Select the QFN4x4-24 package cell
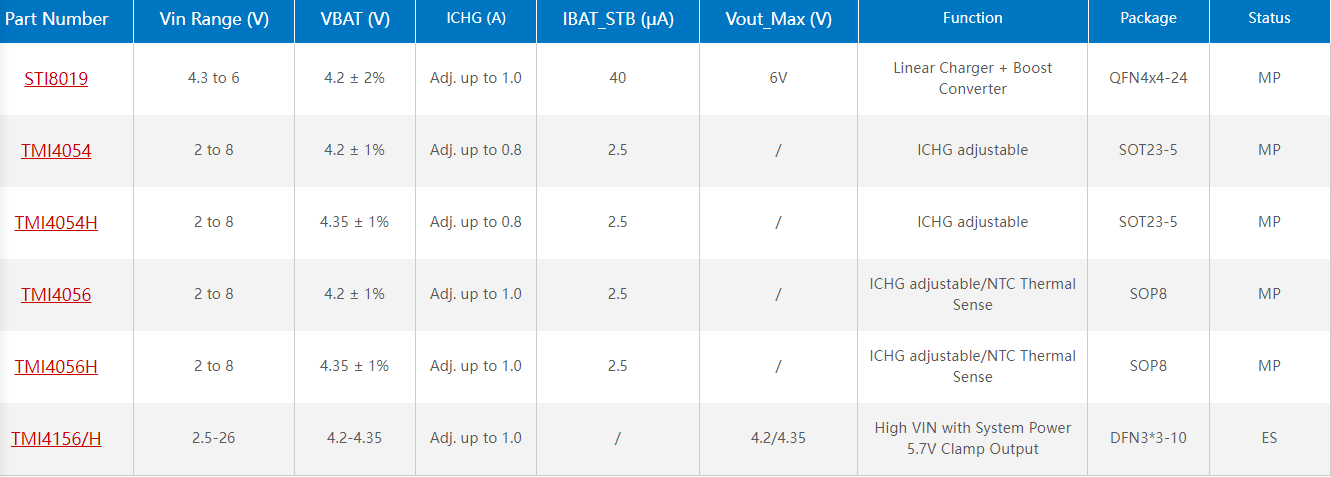 coord(1148,78)
